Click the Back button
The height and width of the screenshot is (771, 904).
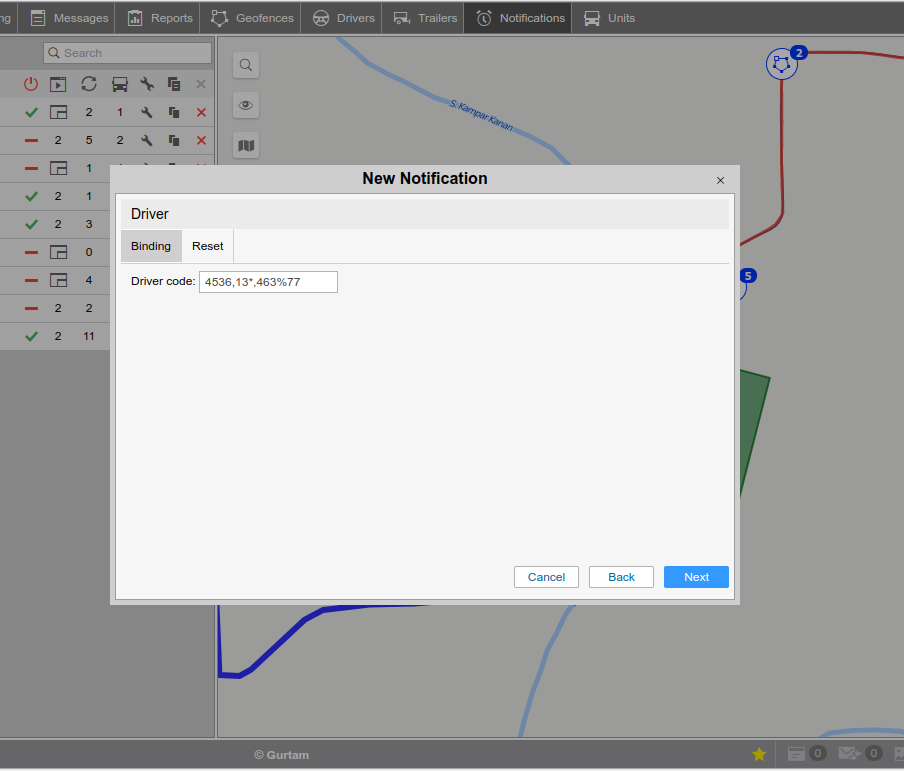[621, 577]
